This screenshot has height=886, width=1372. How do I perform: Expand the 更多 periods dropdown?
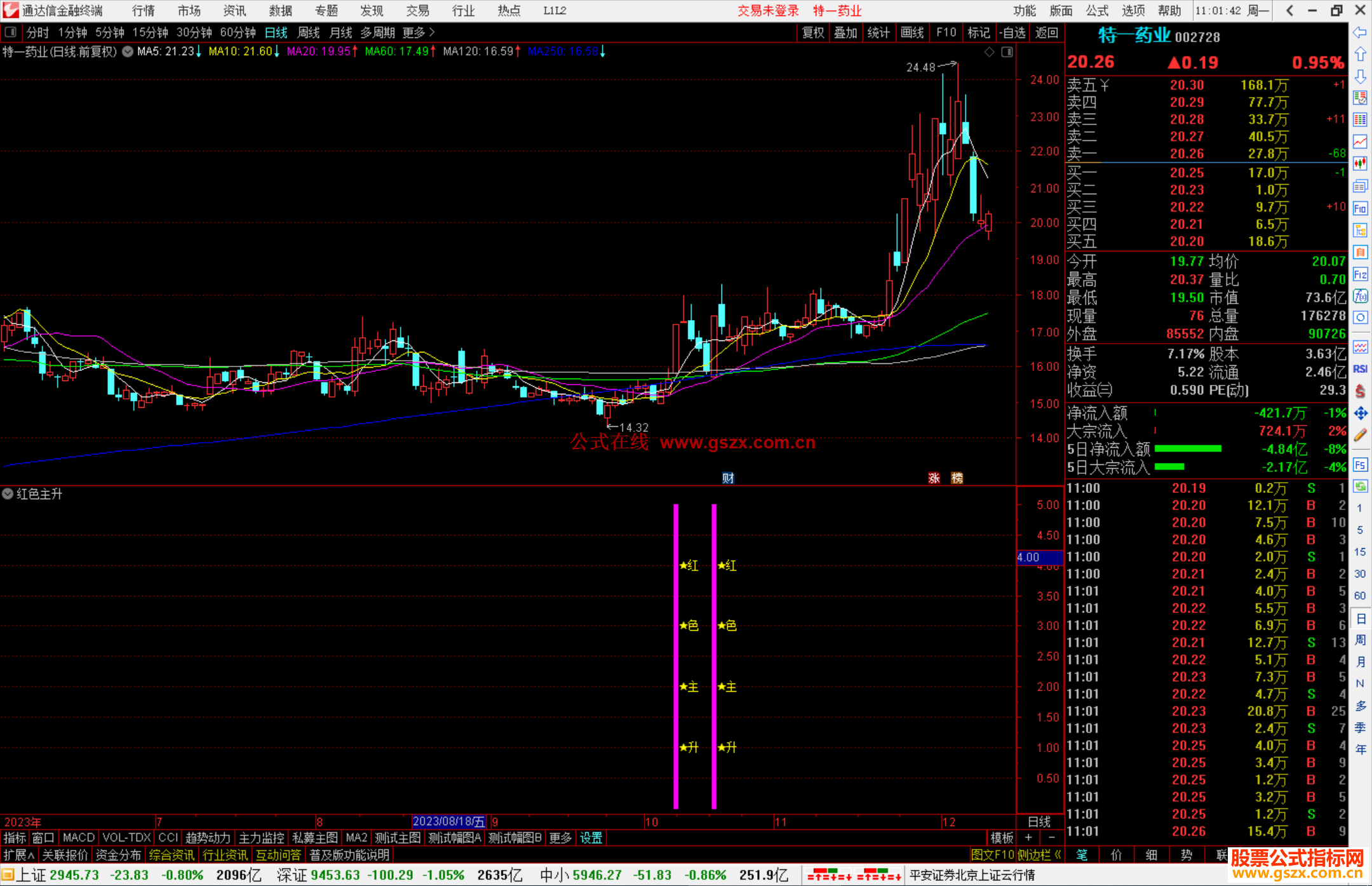[418, 32]
